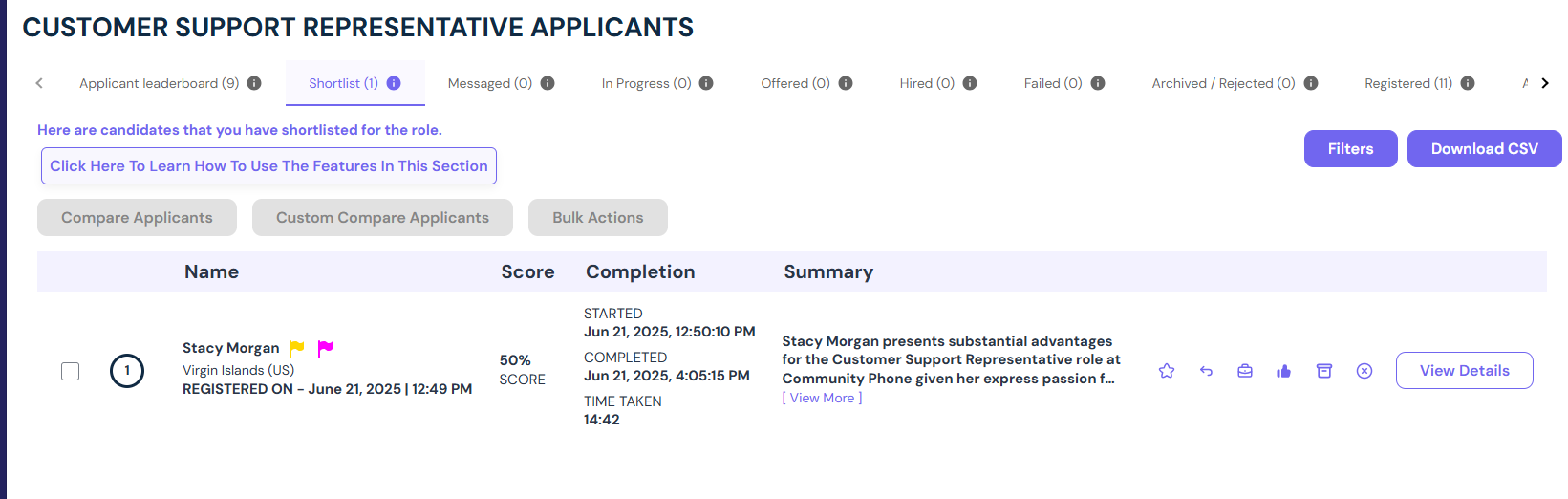Image resolution: width=1568 pixels, height=499 pixels.
Task: Tick the checkbox for Stacy Morgan
Action: (x=71, y=371)
